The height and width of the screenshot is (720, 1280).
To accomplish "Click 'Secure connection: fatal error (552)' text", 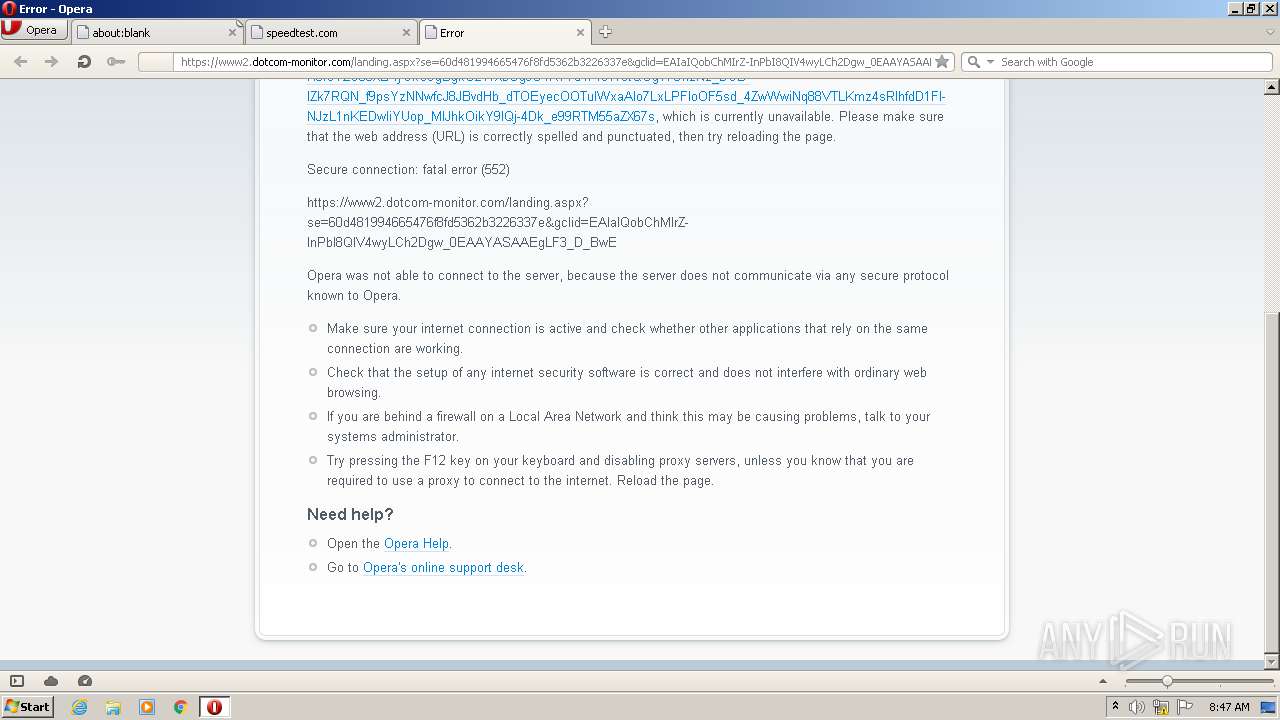I will point(408,169).
